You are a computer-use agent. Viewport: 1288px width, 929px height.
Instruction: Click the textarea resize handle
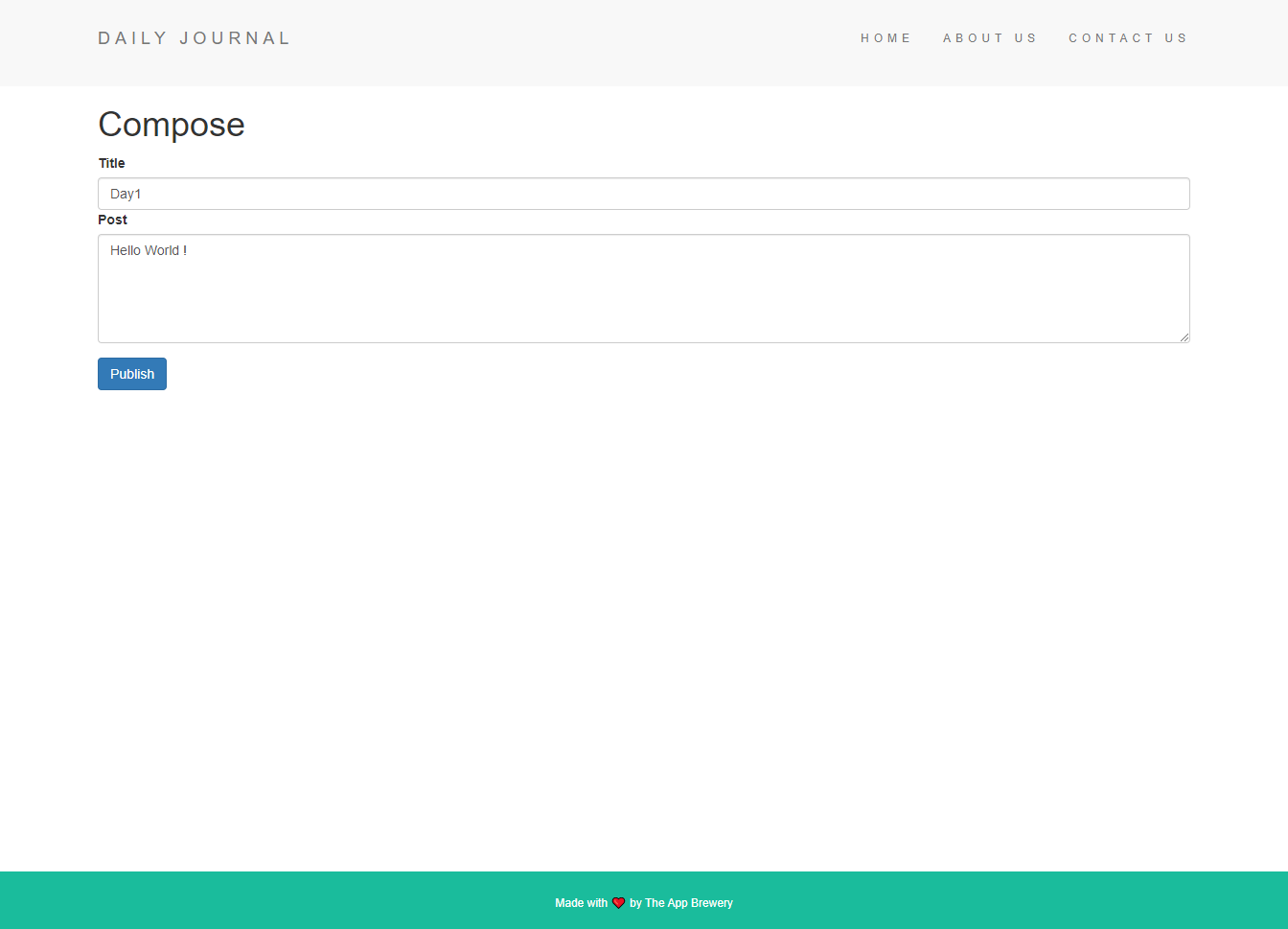point(1185,338)
